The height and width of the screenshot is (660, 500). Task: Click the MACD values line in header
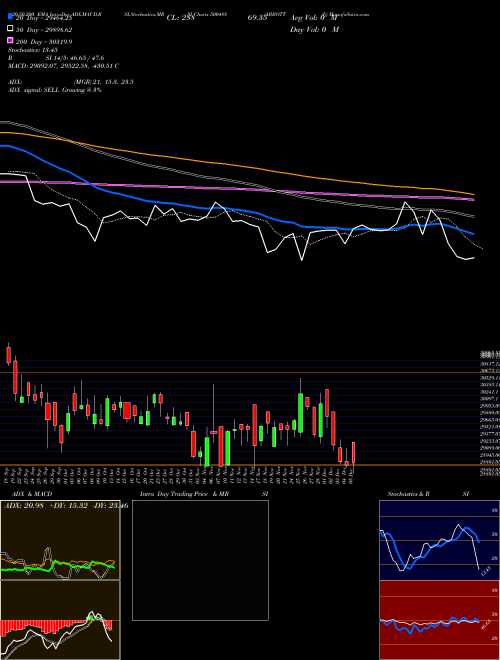click(x=63, y=66)
